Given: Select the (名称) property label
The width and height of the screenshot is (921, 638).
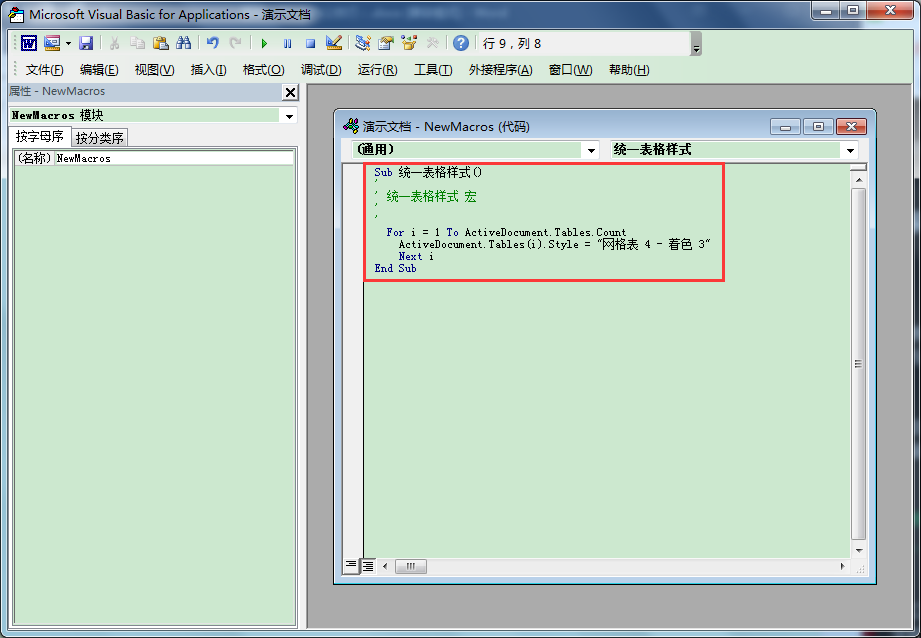Looking at the screenshot, I should pos(34,158).
